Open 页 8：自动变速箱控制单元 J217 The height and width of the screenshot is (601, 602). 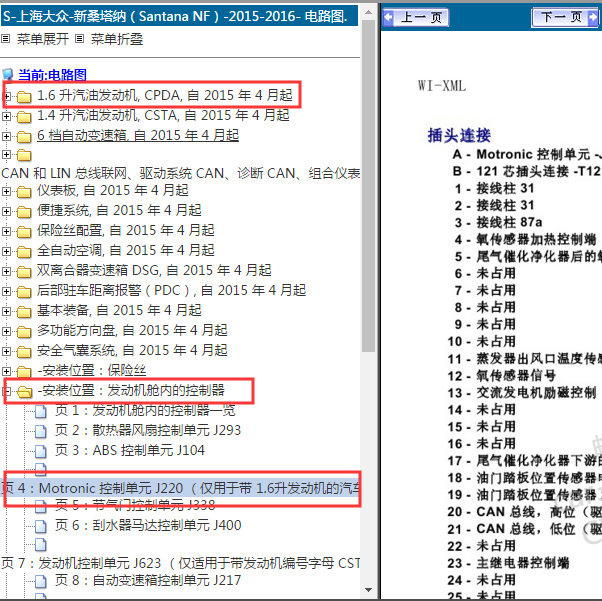pos(148,580)
